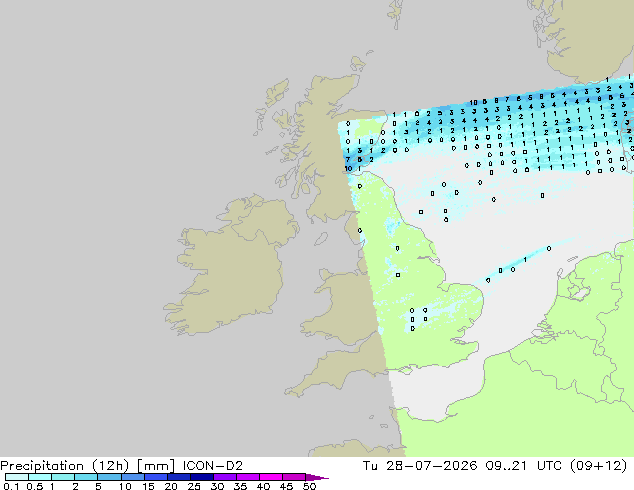The width and height of the screenshot is (634, 490).
Task: Click the '40' legend scale value
Action: 263,486
